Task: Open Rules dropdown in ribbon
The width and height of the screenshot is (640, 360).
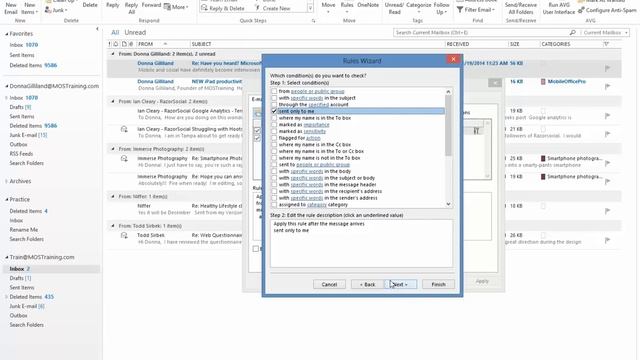Action: point(347,7)
